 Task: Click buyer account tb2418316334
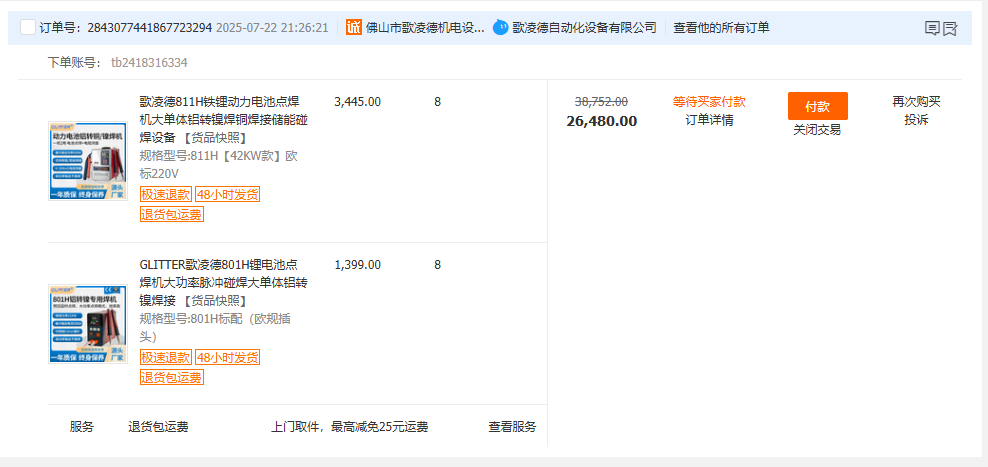tap(149, 62)
